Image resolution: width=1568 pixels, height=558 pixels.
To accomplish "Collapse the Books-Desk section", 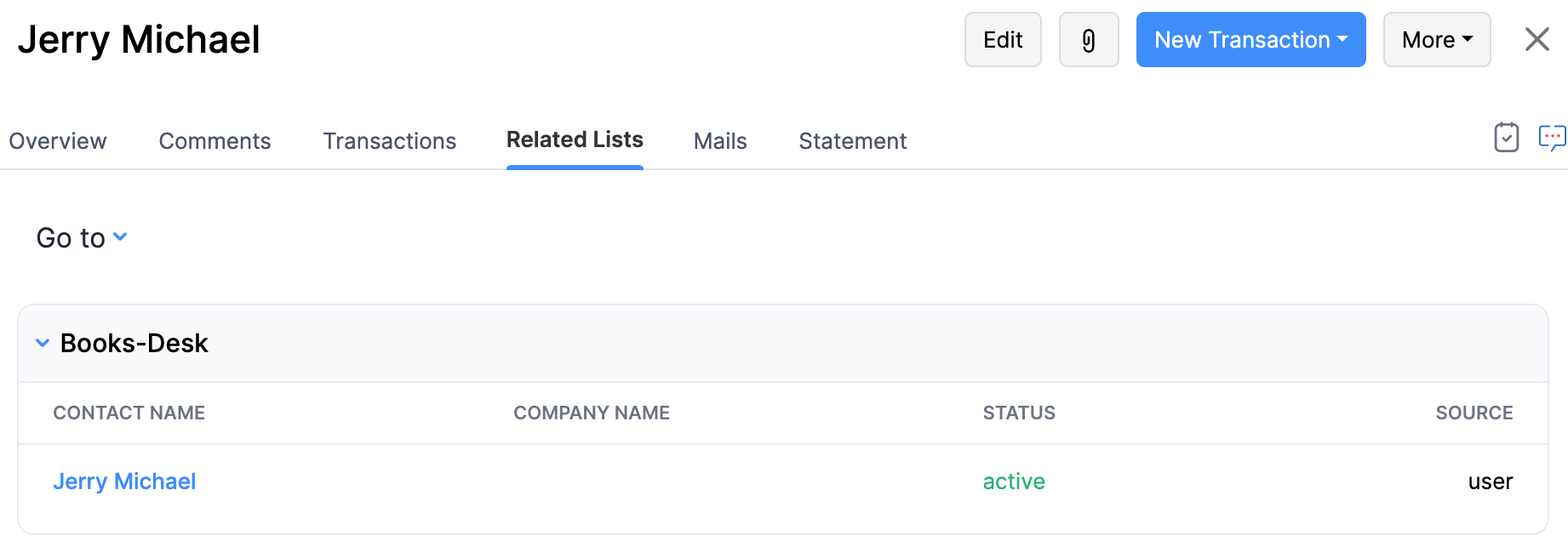I will click(43, 343).
